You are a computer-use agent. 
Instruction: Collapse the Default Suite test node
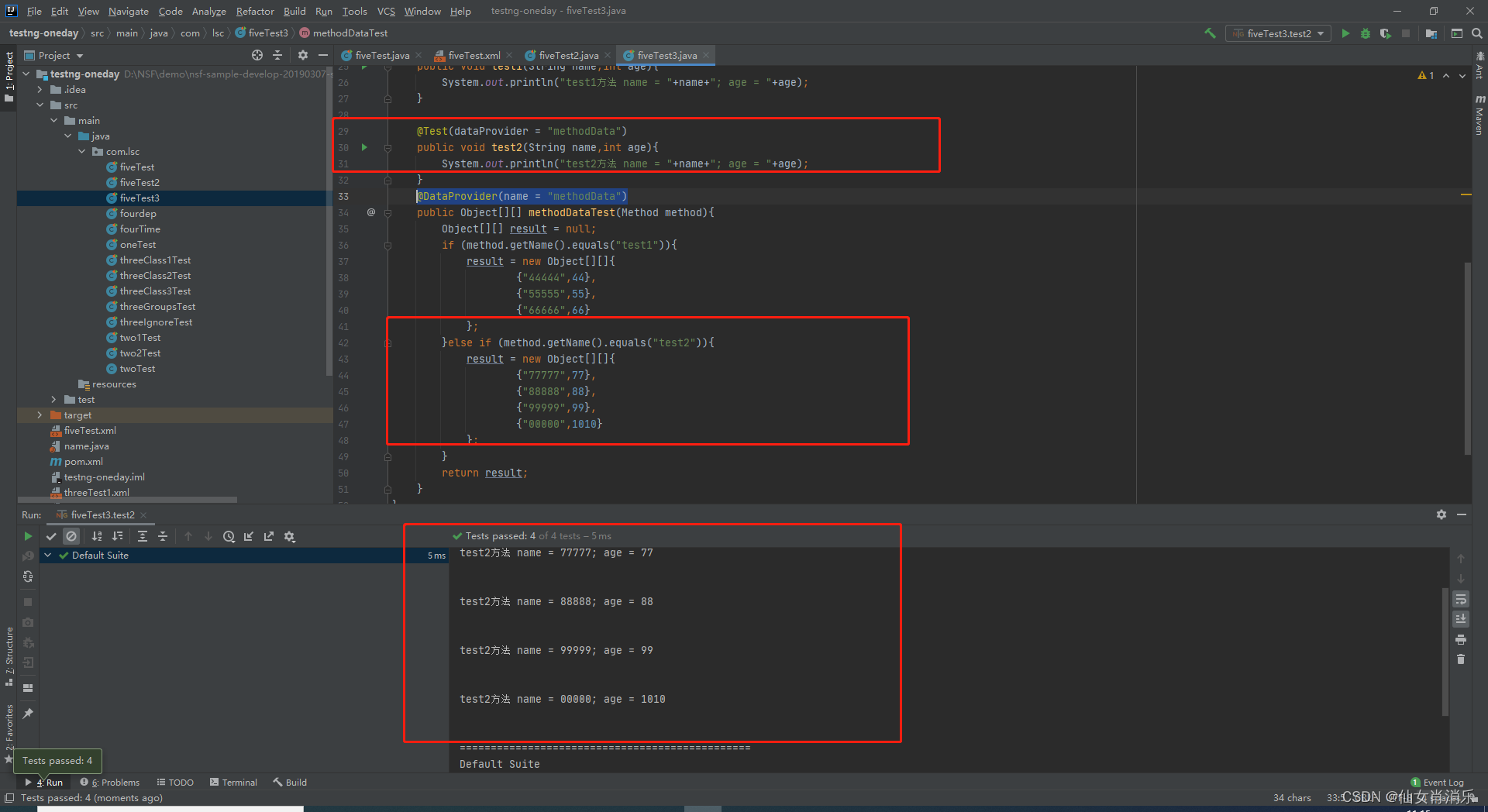[x=48, y=556]
